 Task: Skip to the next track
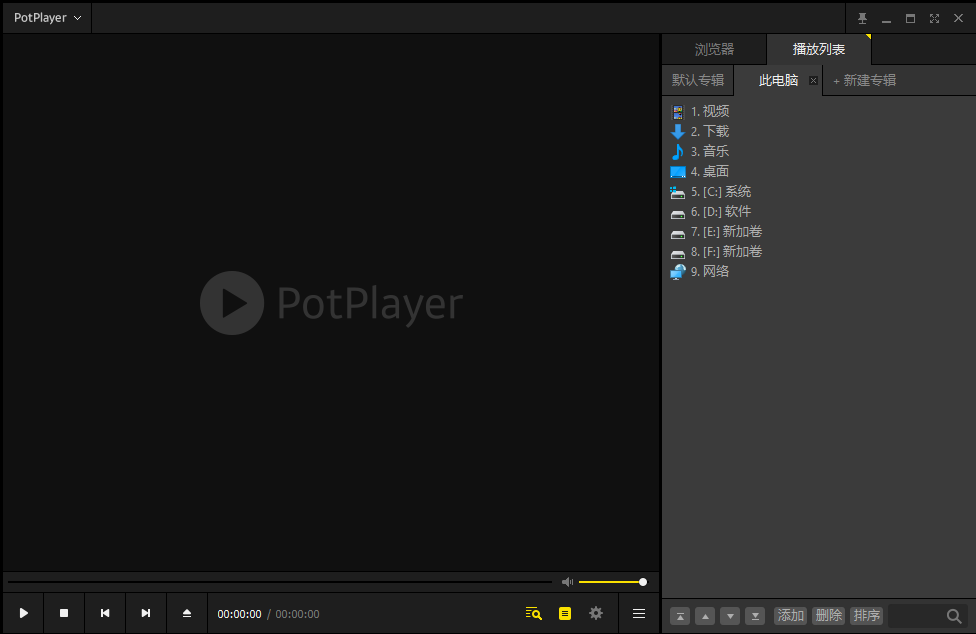pos(146,613)
